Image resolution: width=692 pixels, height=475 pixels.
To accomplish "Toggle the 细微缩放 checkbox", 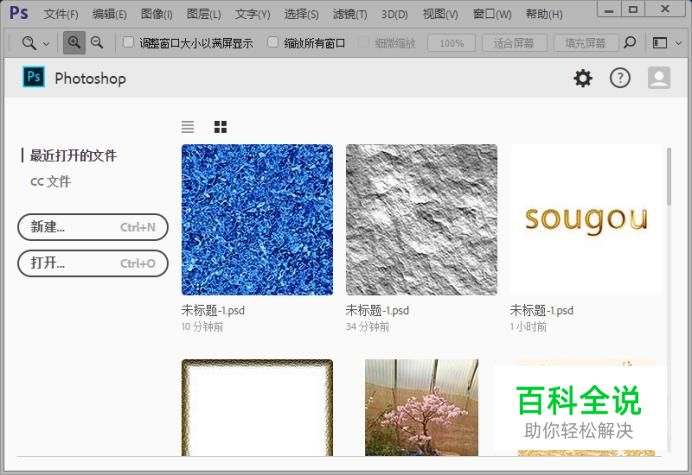I will [363, 43].
